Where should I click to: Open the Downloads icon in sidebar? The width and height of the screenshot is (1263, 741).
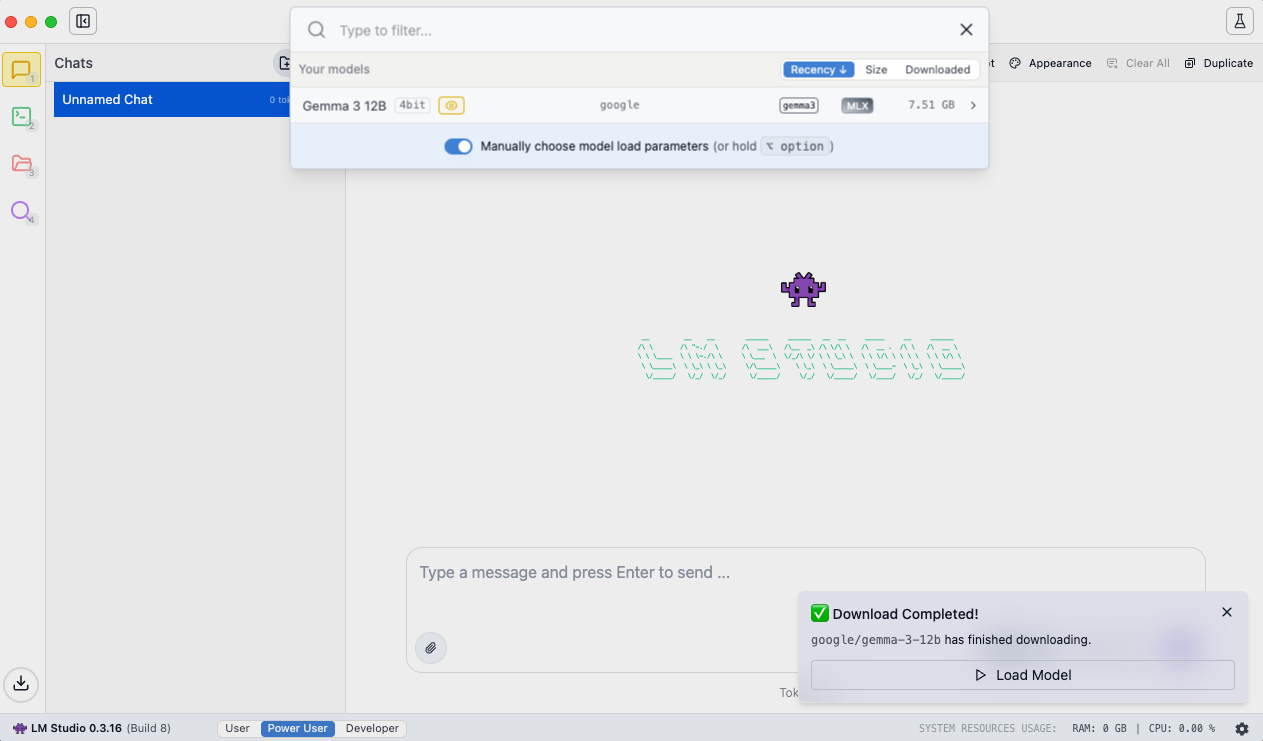pyautogui.click(x=21, y=684)
